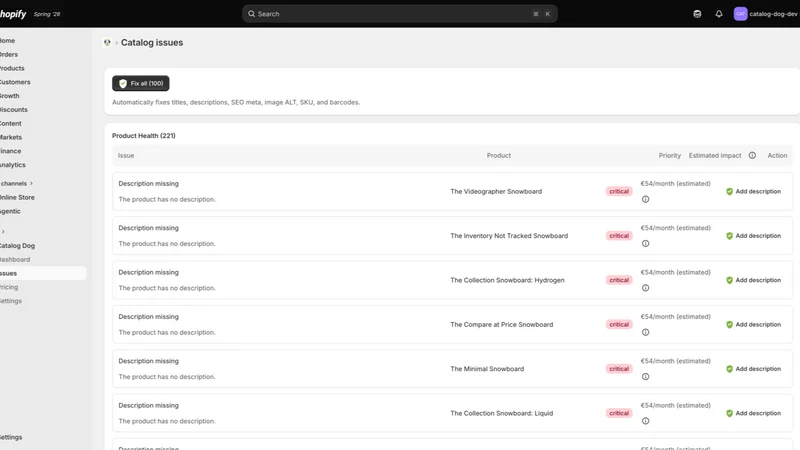Add description for Inventory Not Tracked Snowboard
The image size is (800, 450).
tap(753, 236)
